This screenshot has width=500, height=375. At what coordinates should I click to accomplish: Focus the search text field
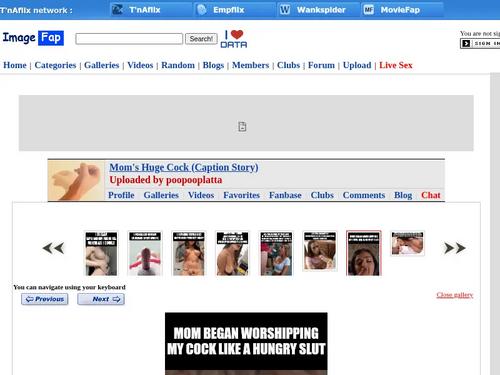point(129,39)
